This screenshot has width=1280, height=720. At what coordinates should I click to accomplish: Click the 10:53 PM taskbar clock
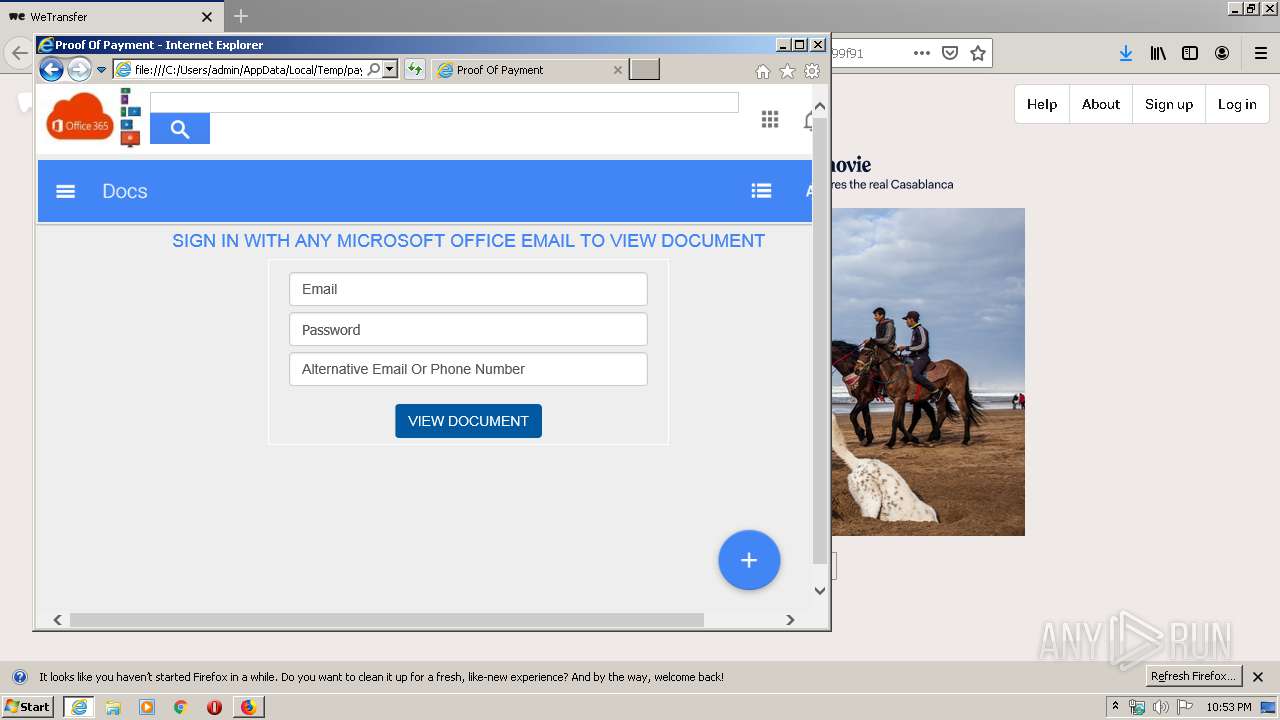1229,707
